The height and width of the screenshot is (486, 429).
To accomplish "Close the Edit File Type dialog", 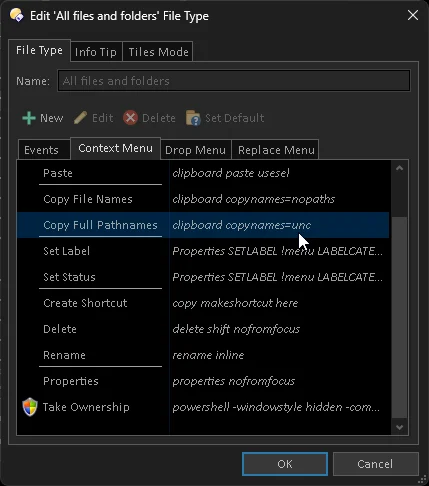I will pos(413,15).
